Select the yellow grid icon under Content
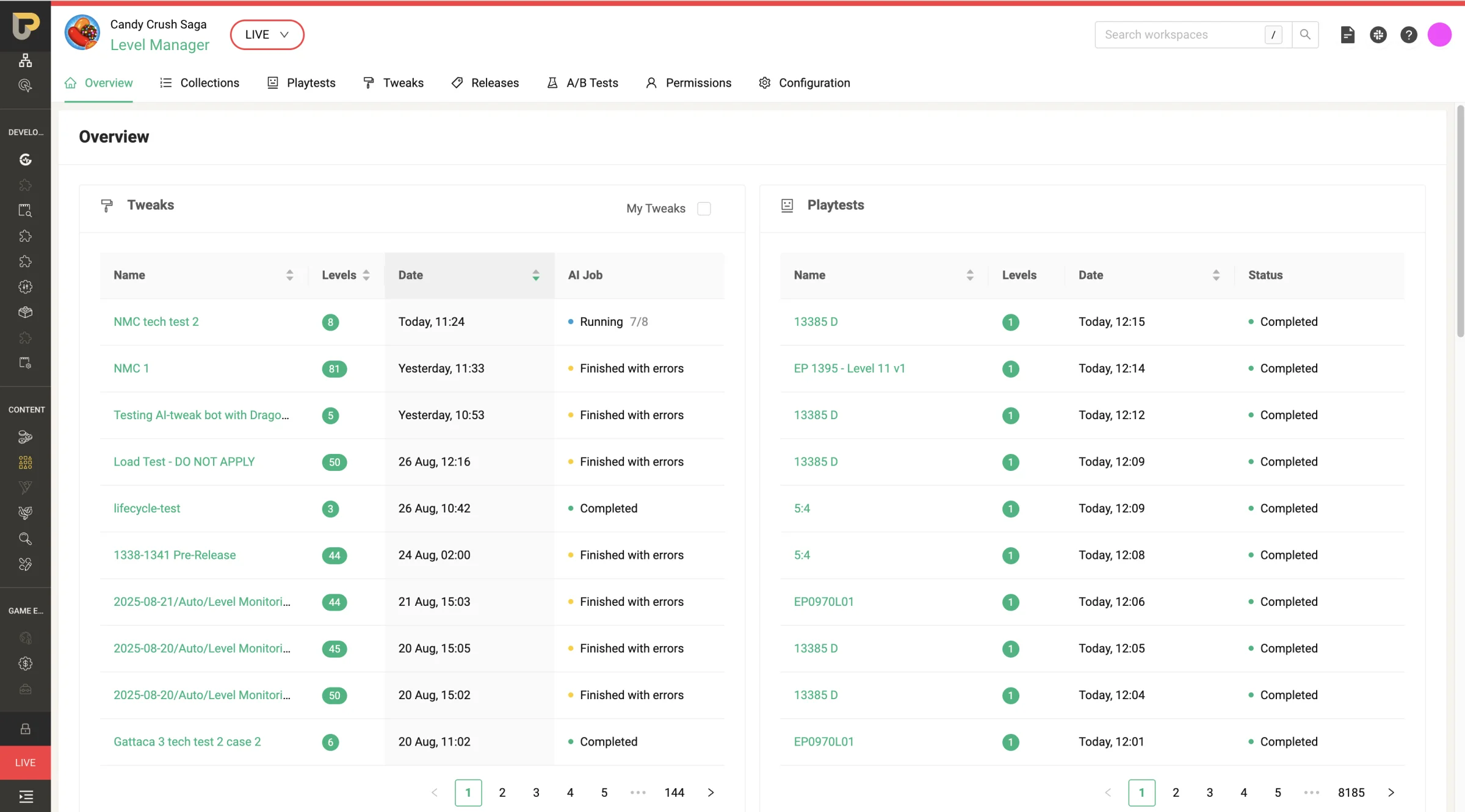Screen dimensions: 1465x812 click(25, 462)
